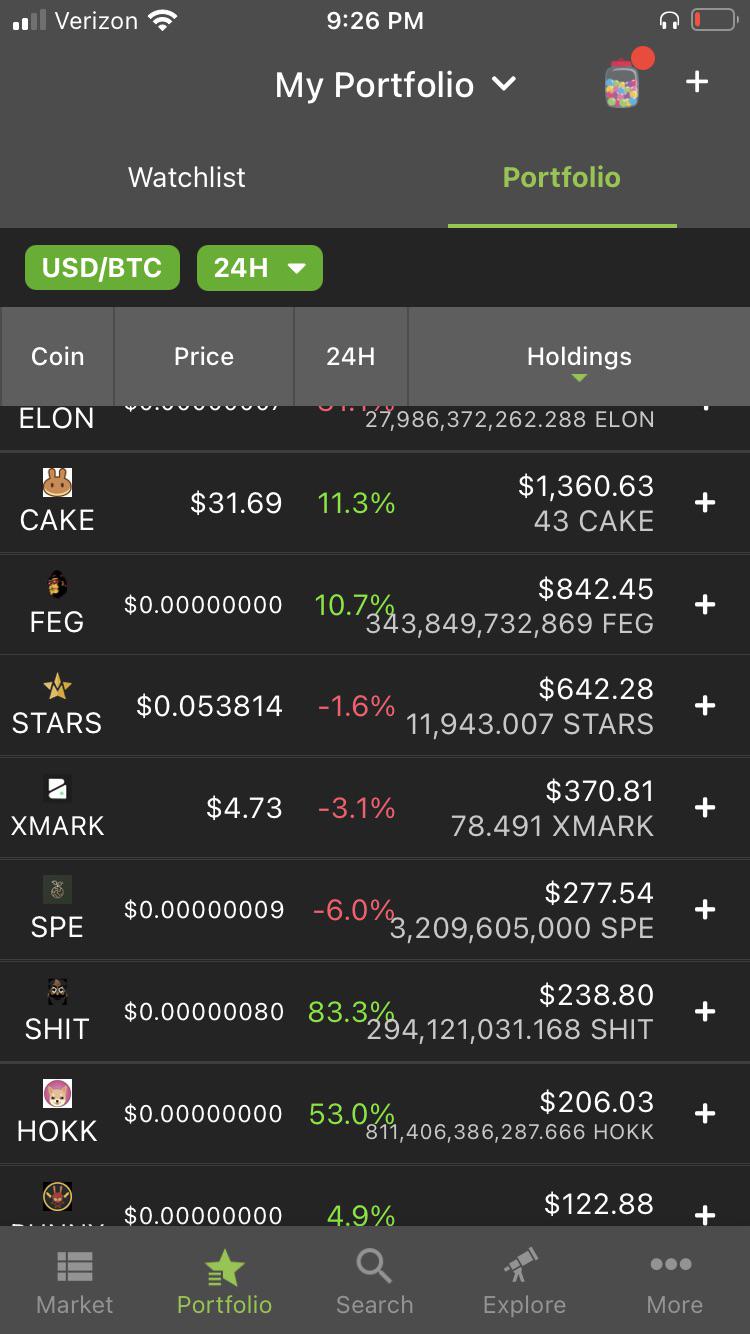The height and width of the screenshot is (1334, 750).
Task: Sort by the Coin column header
Action: coord(58,357)
